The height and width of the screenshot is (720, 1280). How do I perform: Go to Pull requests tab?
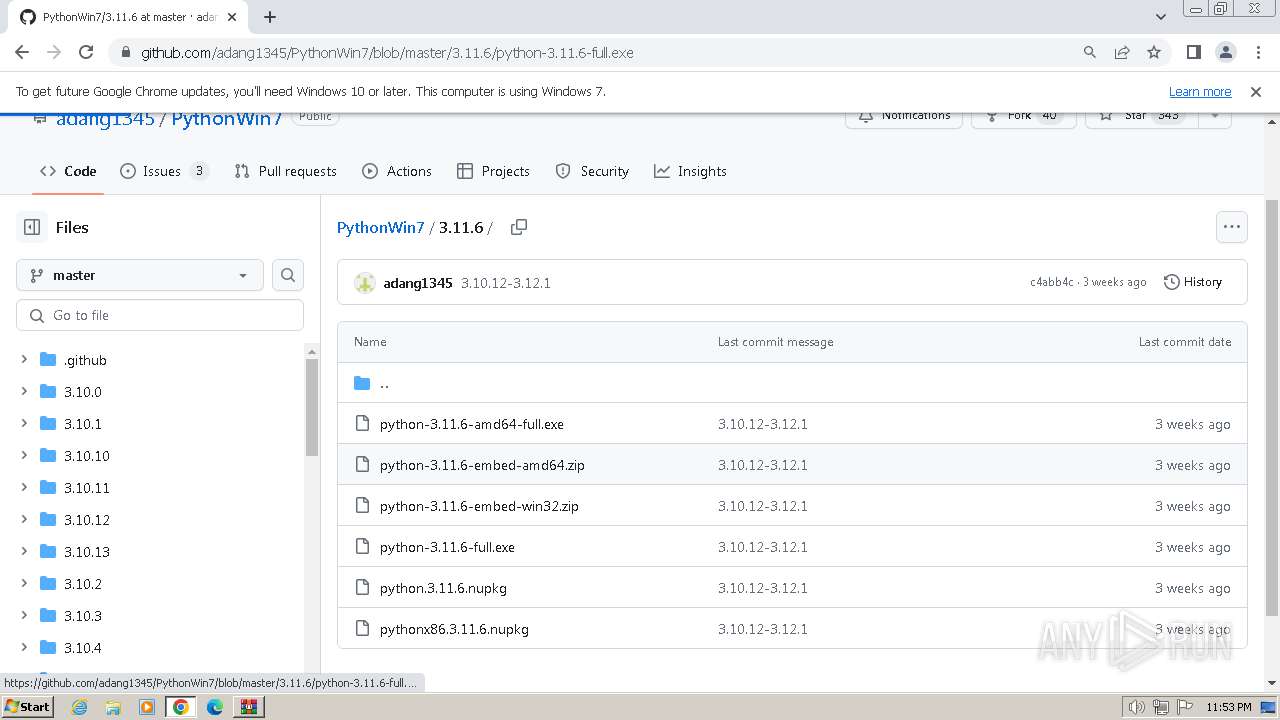(285, 171)
